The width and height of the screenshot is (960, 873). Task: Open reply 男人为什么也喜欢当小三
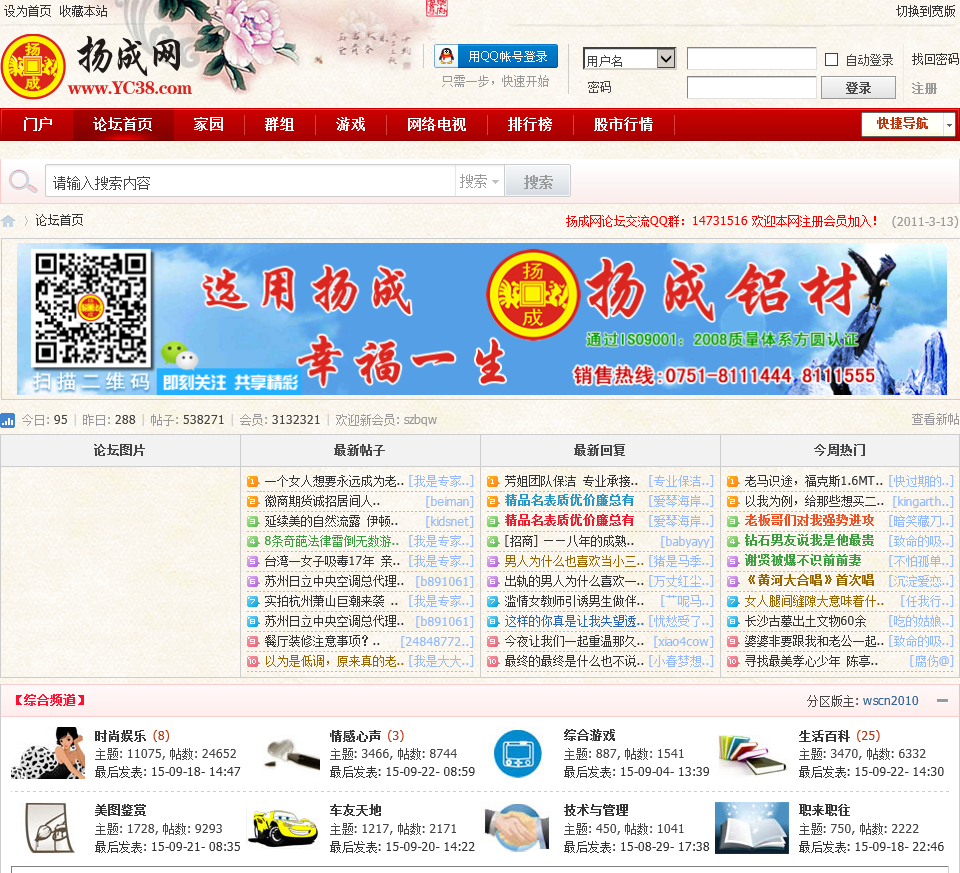[x=574, y=561]
